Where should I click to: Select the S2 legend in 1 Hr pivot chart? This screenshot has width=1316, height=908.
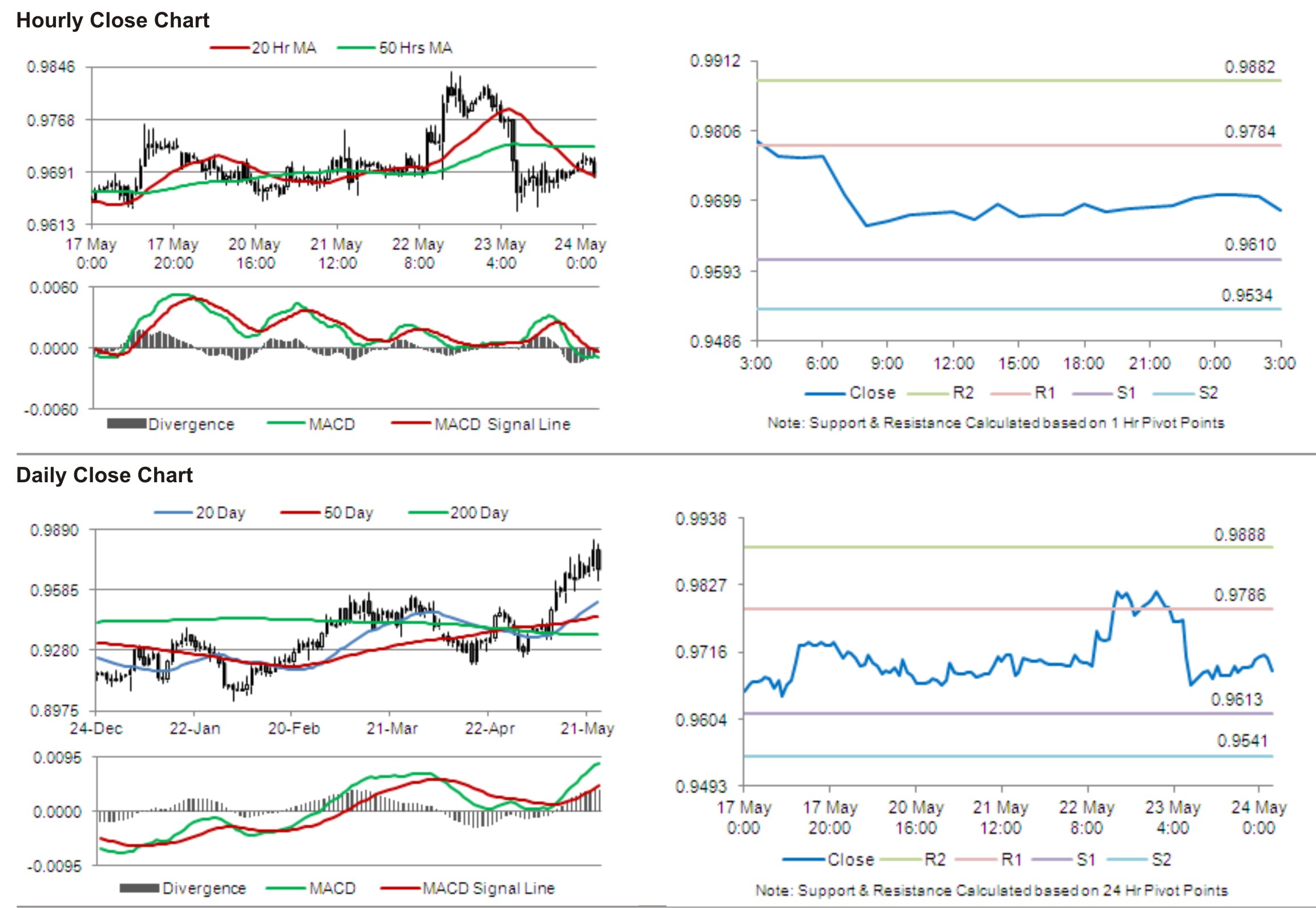[x=1185, y=393]
